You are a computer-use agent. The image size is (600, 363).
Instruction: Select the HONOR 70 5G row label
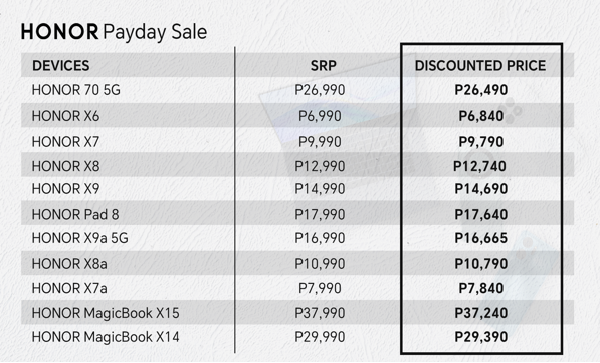point(76,90)
